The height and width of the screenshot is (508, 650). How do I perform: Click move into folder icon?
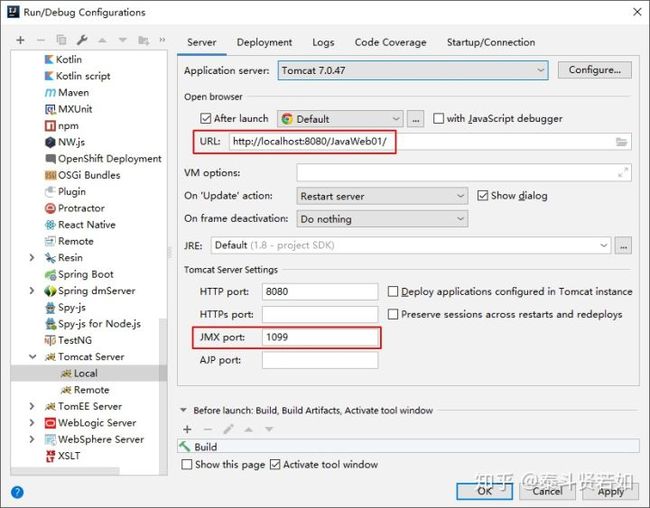[x=143, y=40]
